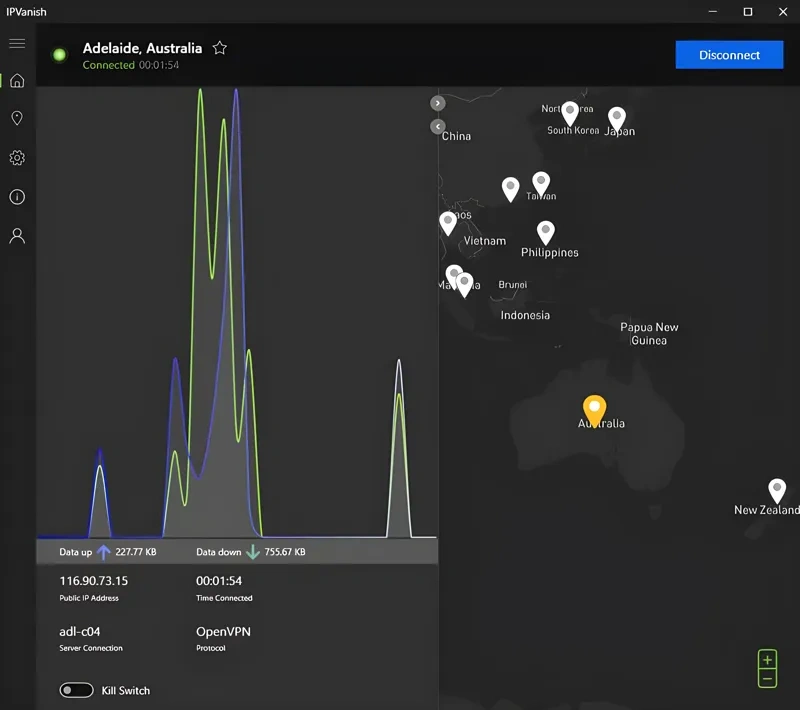Go to the Home sidebar icon
The height and width of the screenshot is (710, 800).
[17, 81]
